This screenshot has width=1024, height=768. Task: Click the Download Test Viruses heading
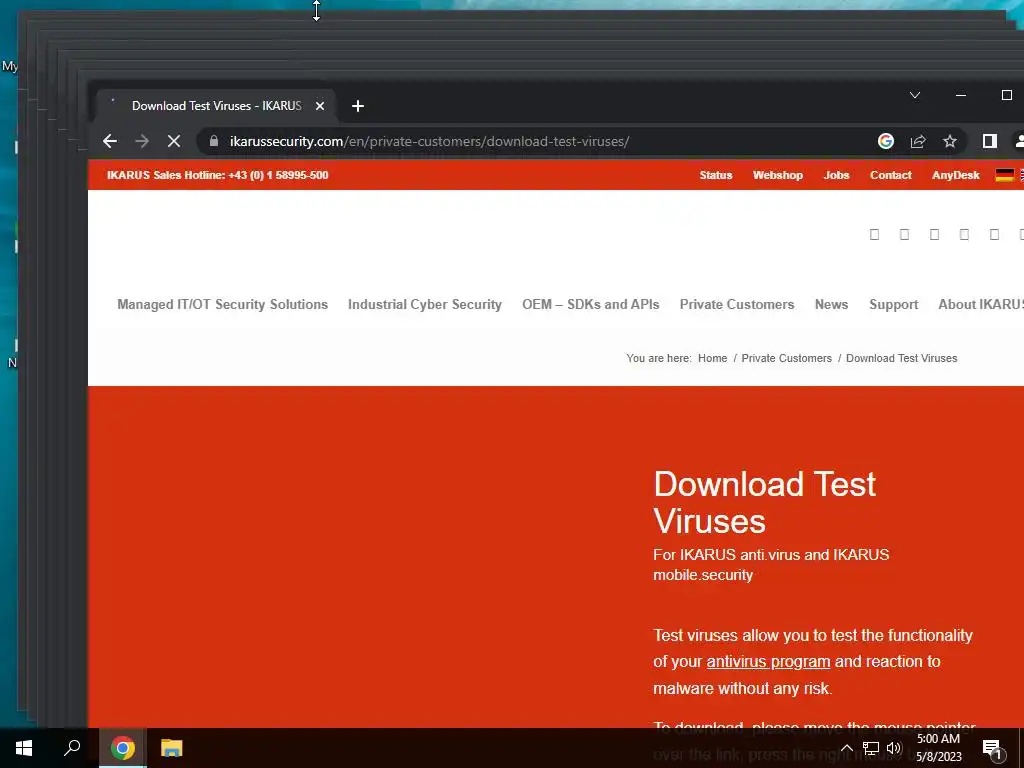click(x=764, y=503)
